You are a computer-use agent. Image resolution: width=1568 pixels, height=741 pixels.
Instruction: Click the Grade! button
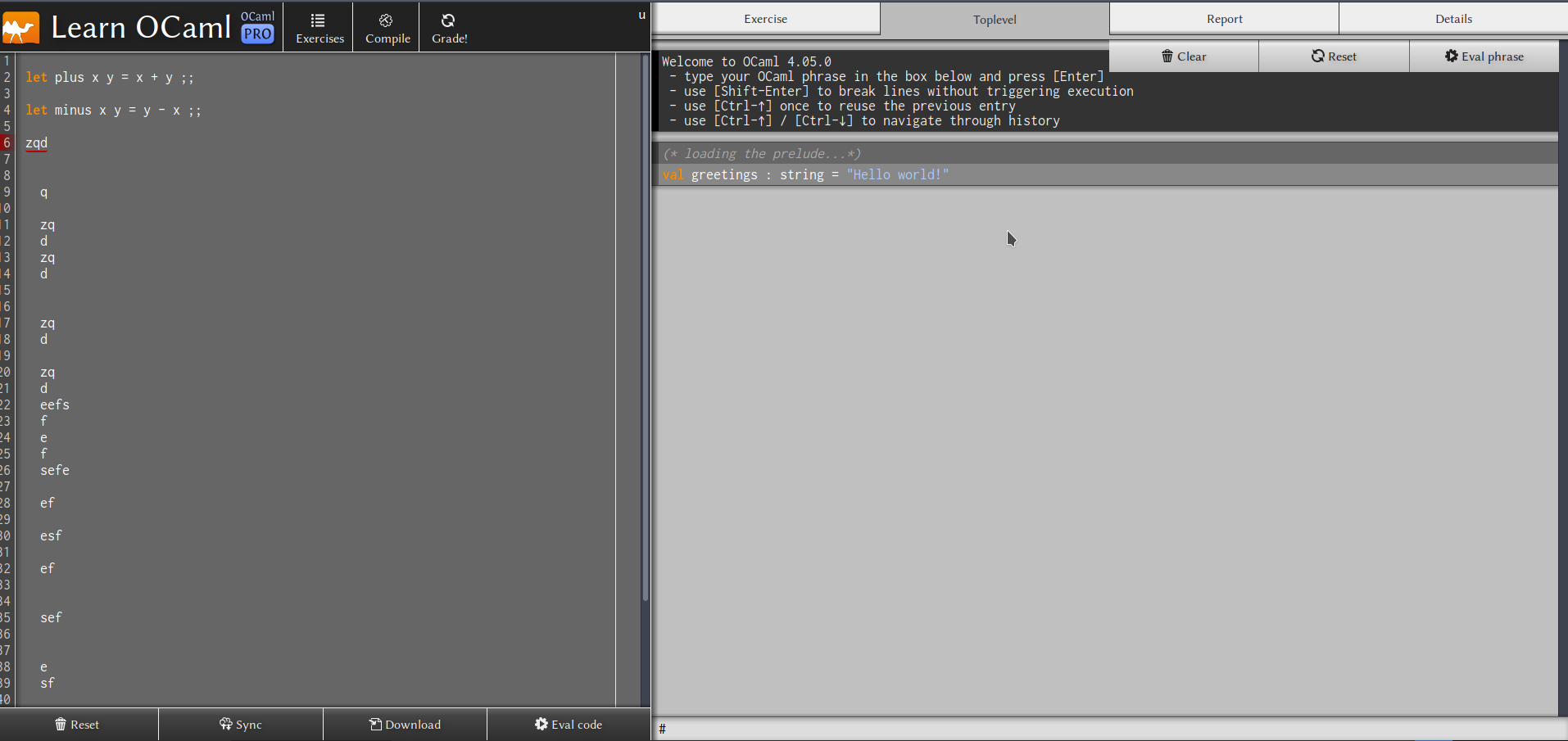coord(449,27)
